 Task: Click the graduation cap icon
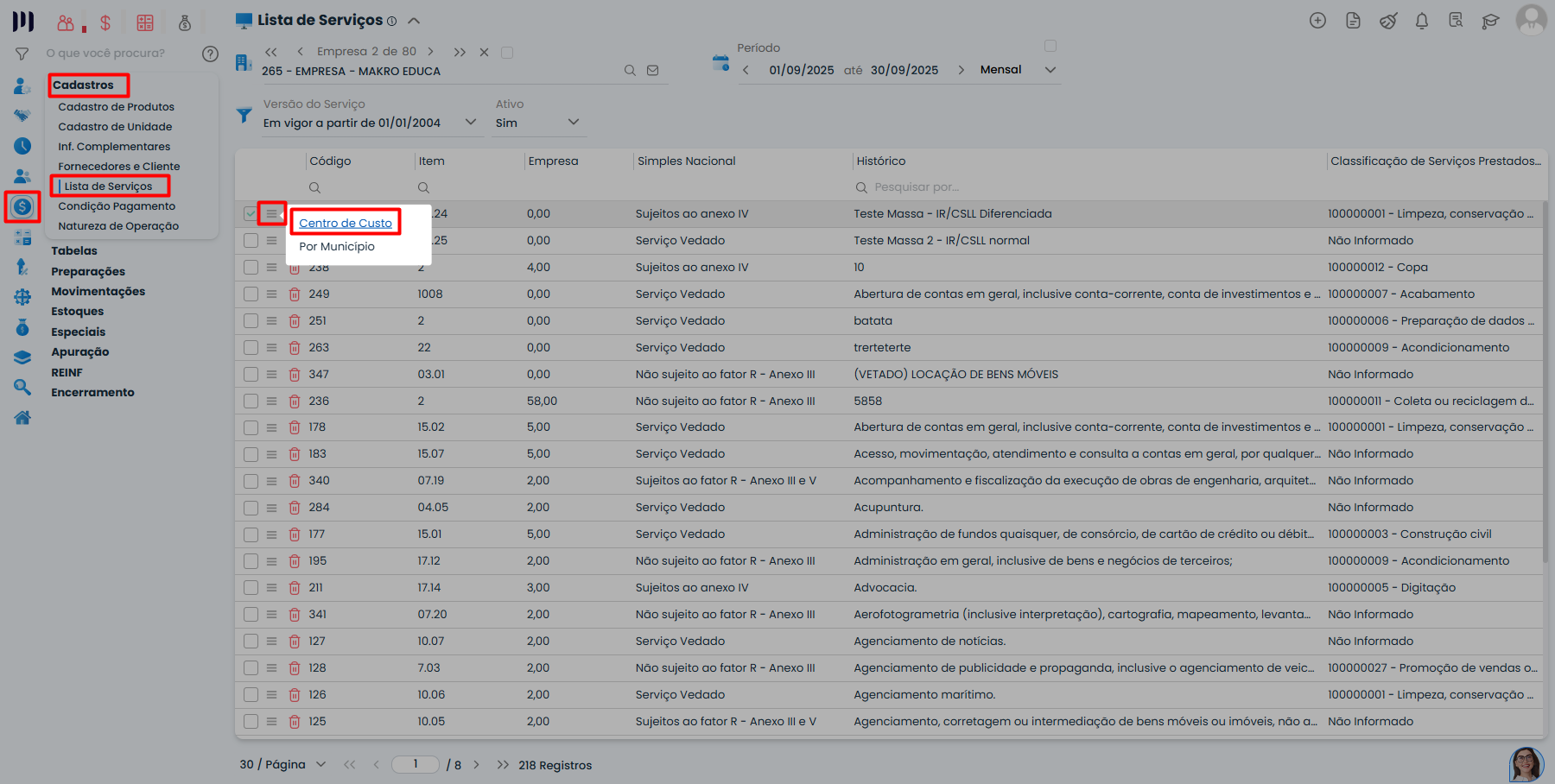pyautogui.click(x=1490, y=21)
